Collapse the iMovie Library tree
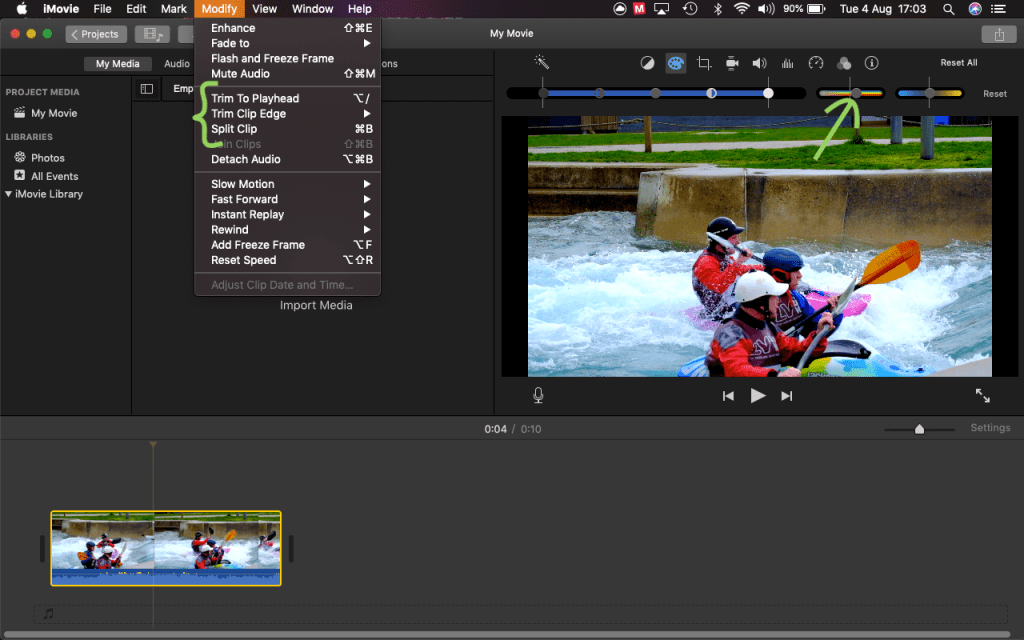The width and height of the screenshot is (1024, 640). tap(9, 194)
